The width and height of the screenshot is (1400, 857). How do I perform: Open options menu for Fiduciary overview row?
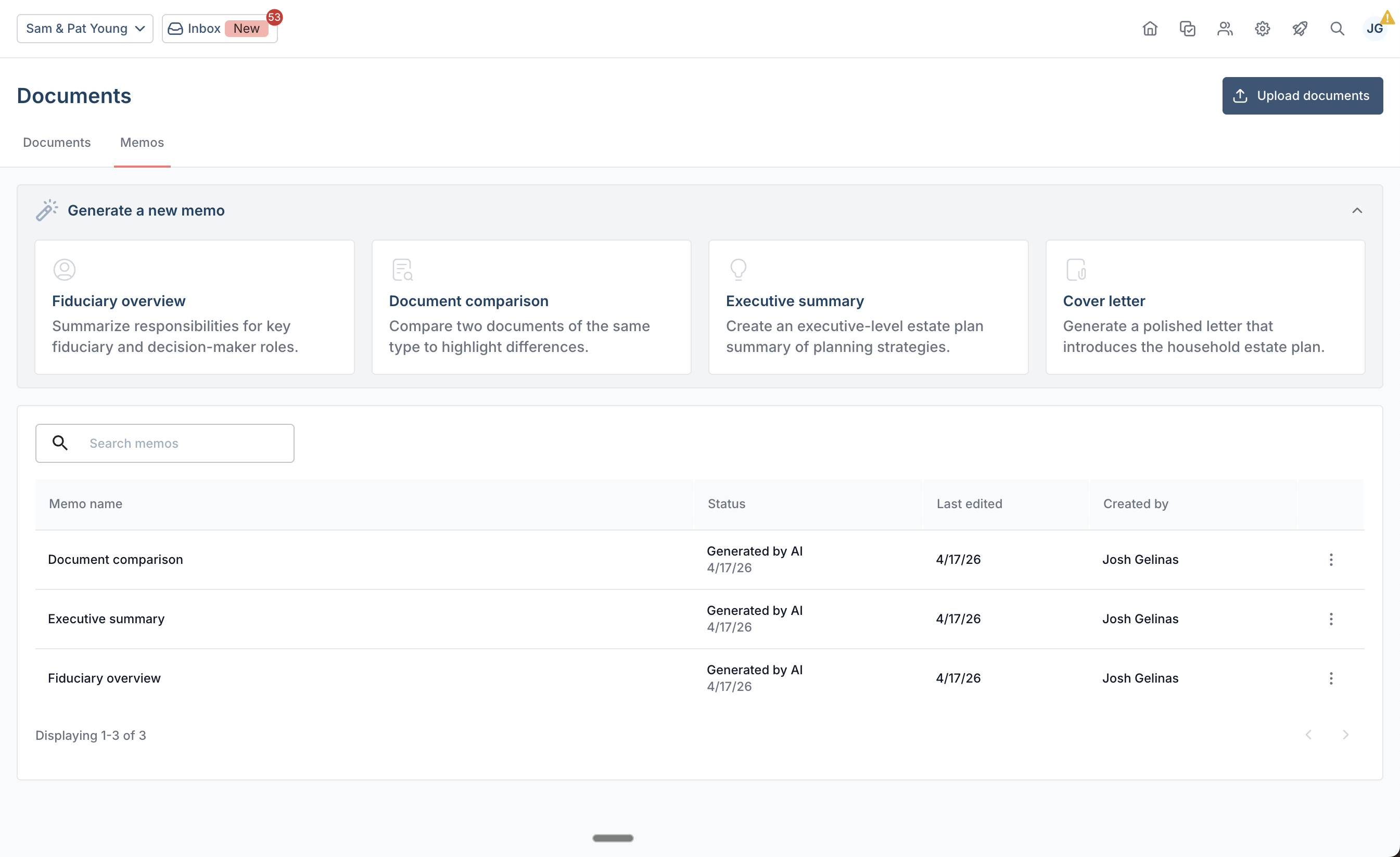click(x=1331, y=678)
